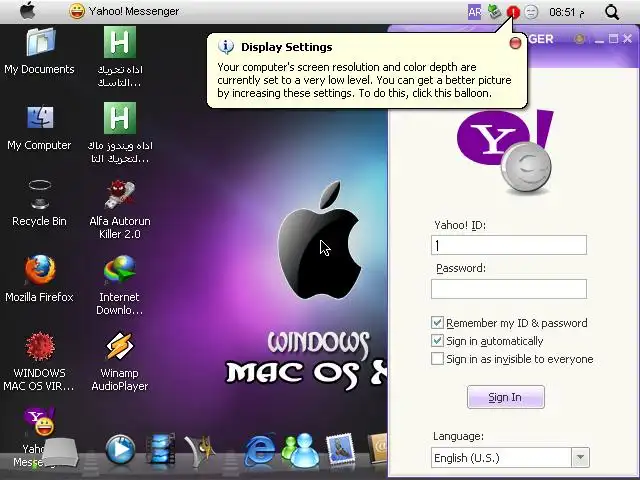The width and height of the screenshot is (640, 480).
Task: Click the search magnifier in the menu bar
Action: (x=612, y=12)
